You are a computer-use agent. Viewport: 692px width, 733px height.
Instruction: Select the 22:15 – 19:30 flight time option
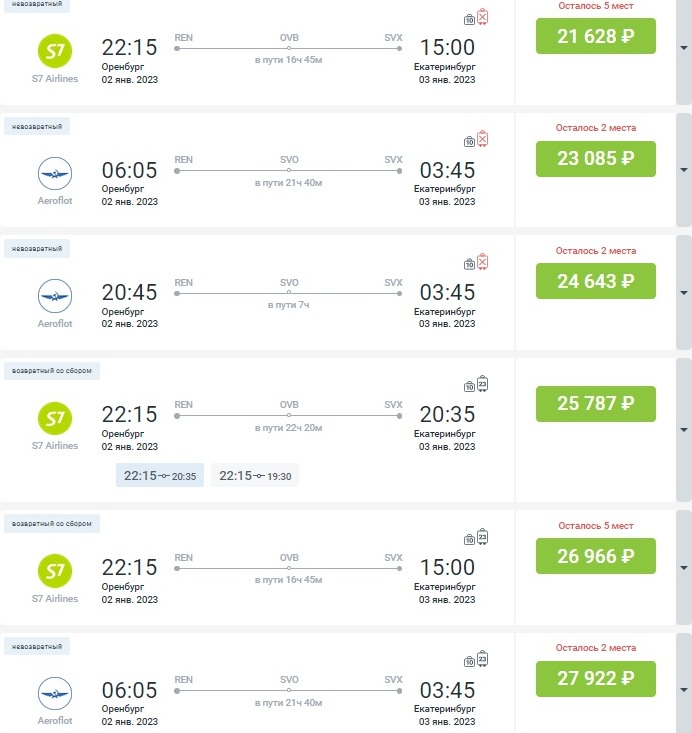[255, 476]
